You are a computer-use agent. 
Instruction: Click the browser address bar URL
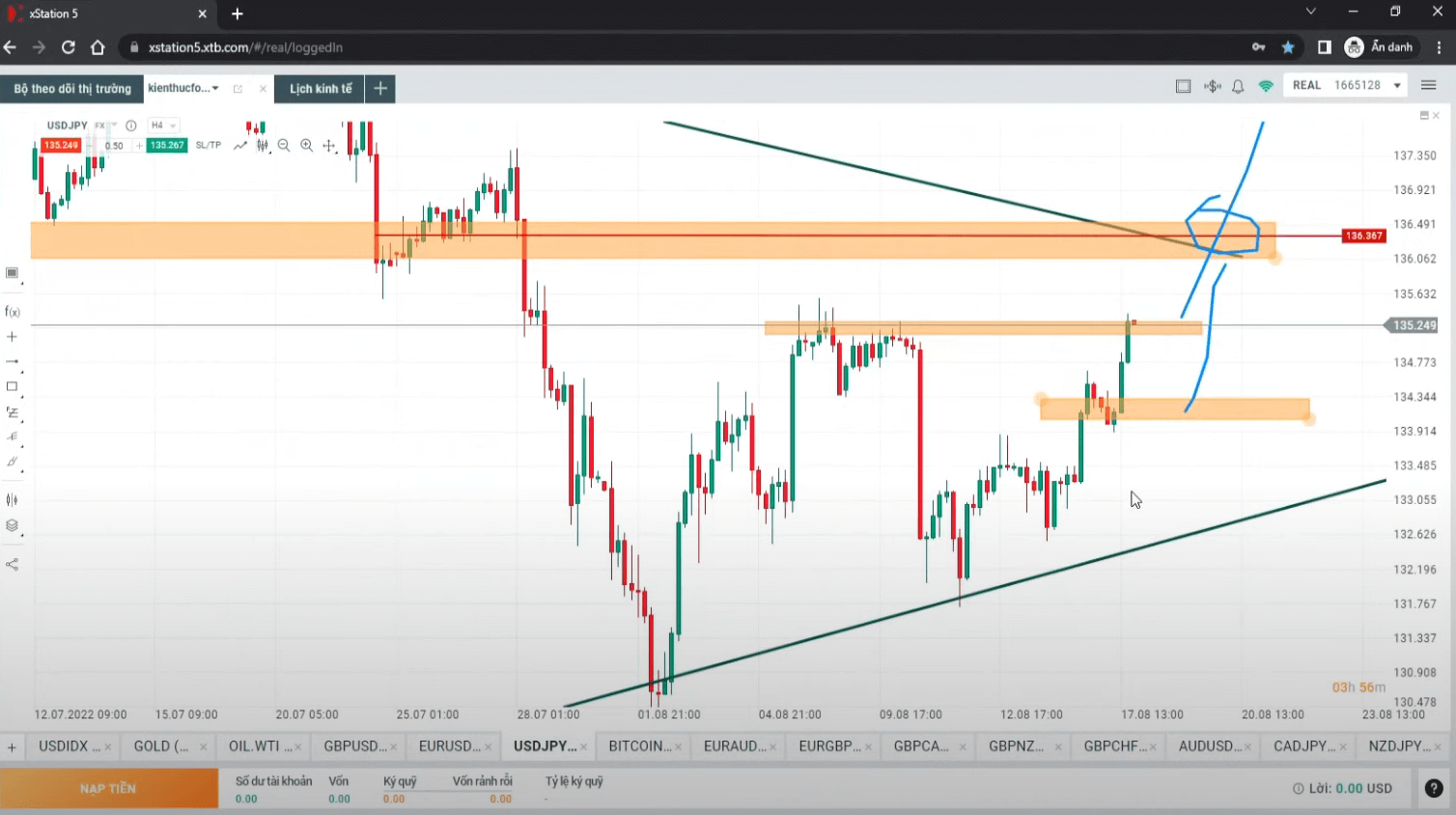[x=245, y=47]
